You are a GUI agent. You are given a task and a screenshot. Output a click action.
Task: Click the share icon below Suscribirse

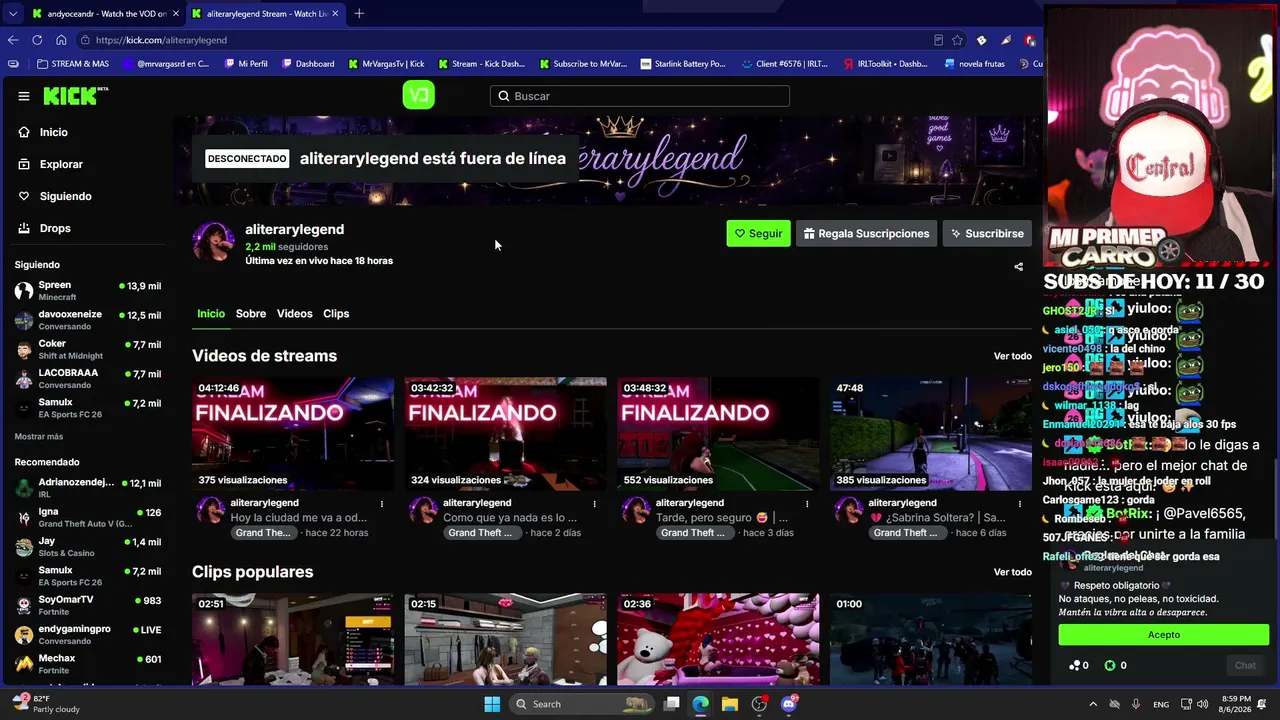pos(1019,267)
